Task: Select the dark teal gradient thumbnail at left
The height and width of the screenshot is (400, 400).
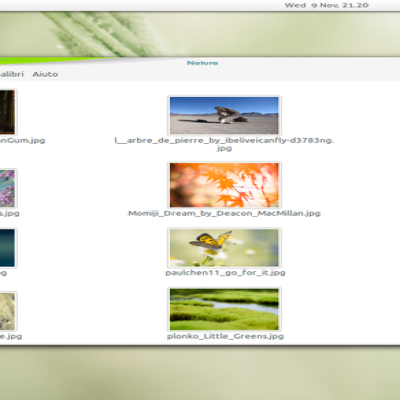Action: tap(8, 248)
